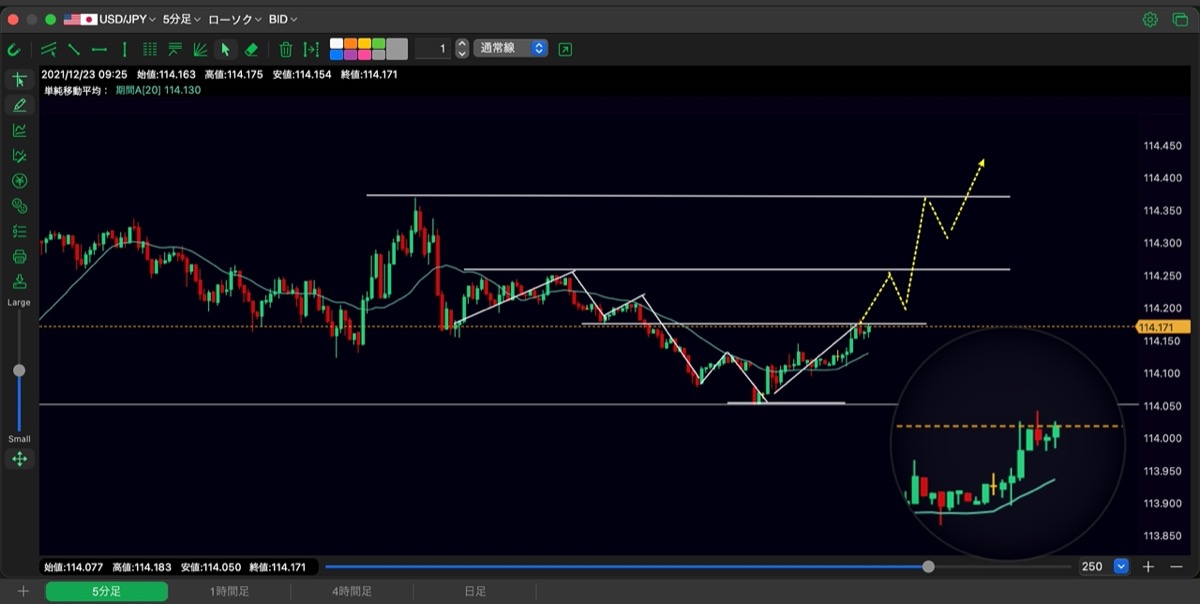Select the Fibonacci retracement tool
Screen dimensions: 1200x604
[x=175, y=49]
